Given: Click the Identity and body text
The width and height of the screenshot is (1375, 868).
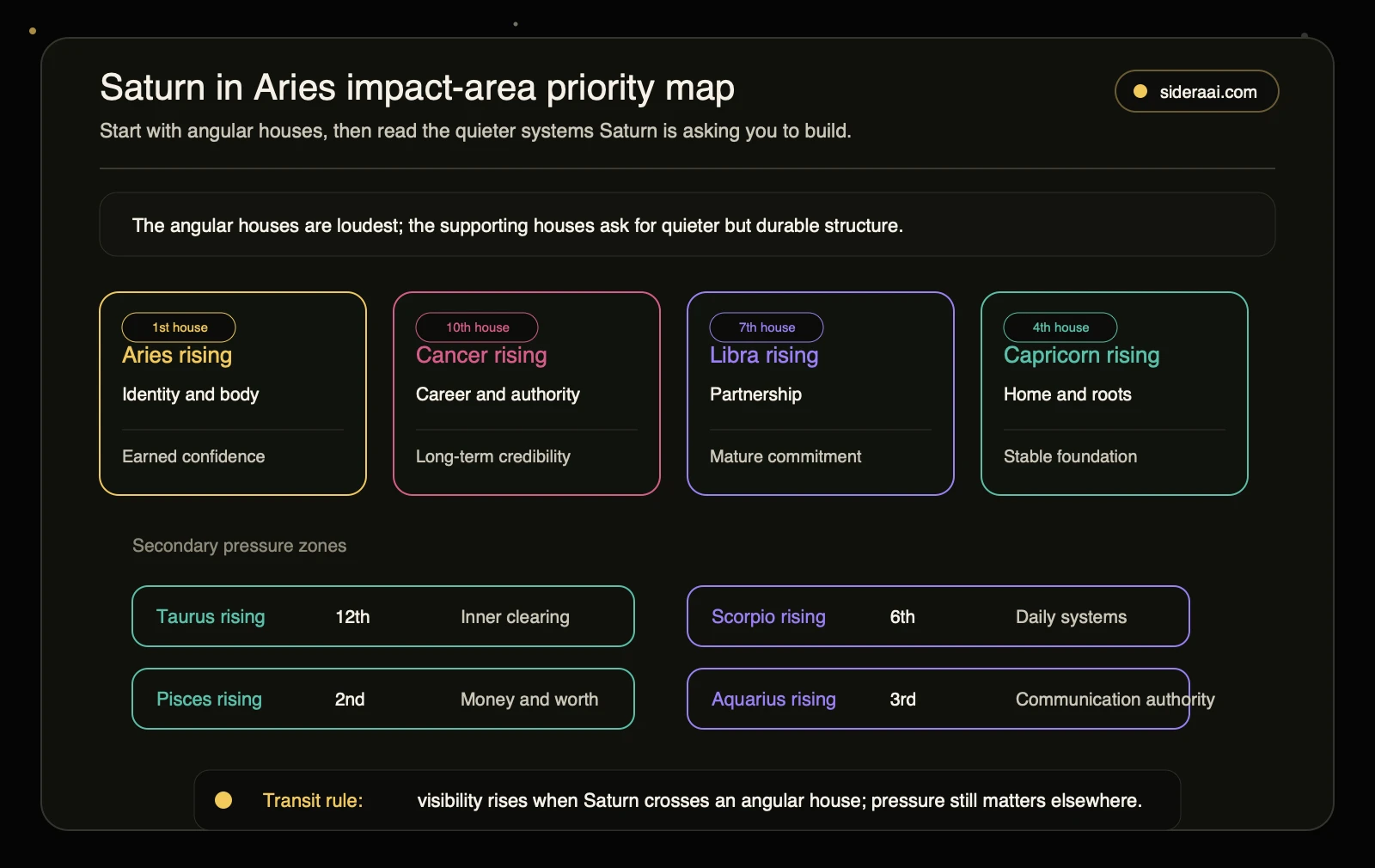Looking at the screenshot, I should pyautogui.click(x=190, y=394).
